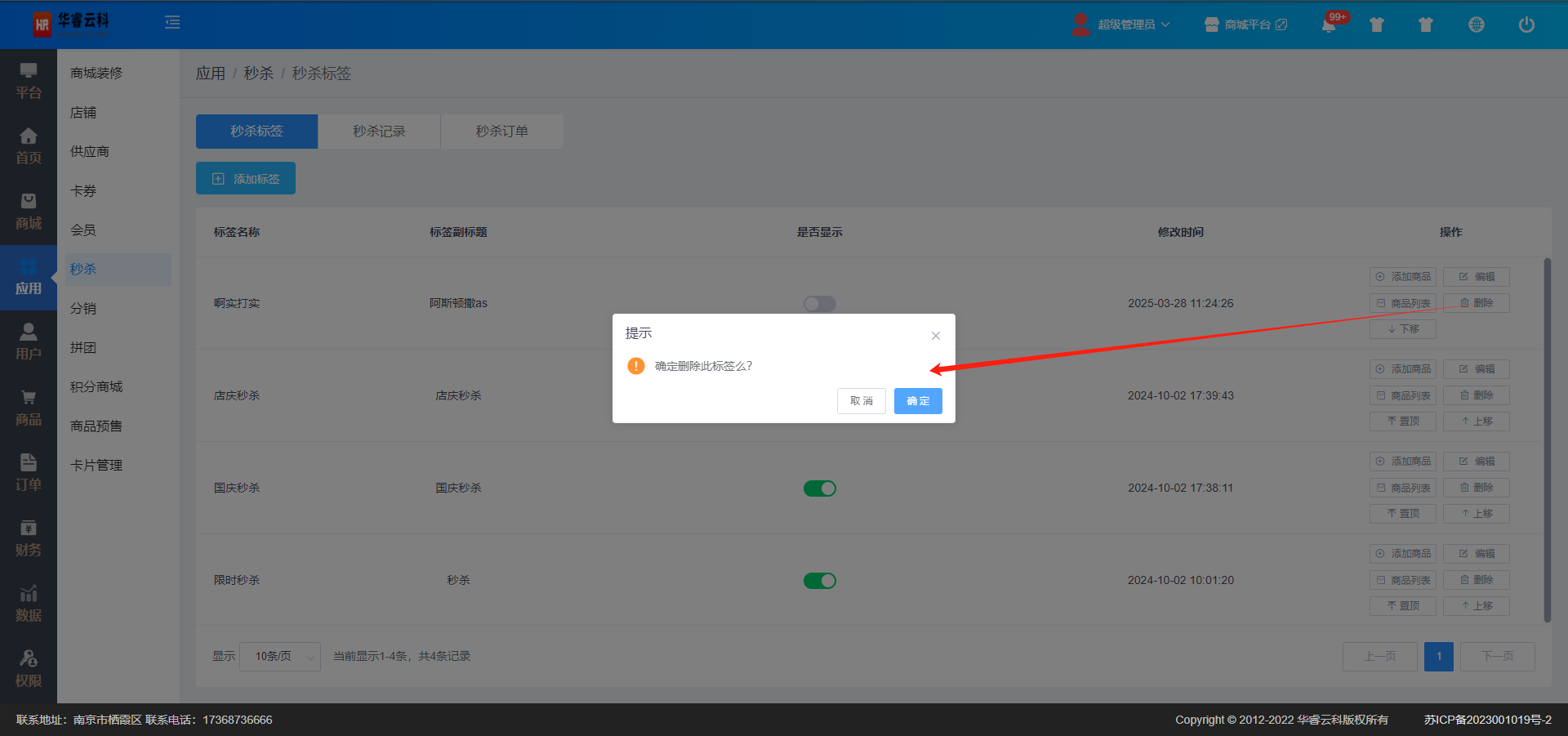Click the power logout icon
1568x736 pixels.
1526,25
